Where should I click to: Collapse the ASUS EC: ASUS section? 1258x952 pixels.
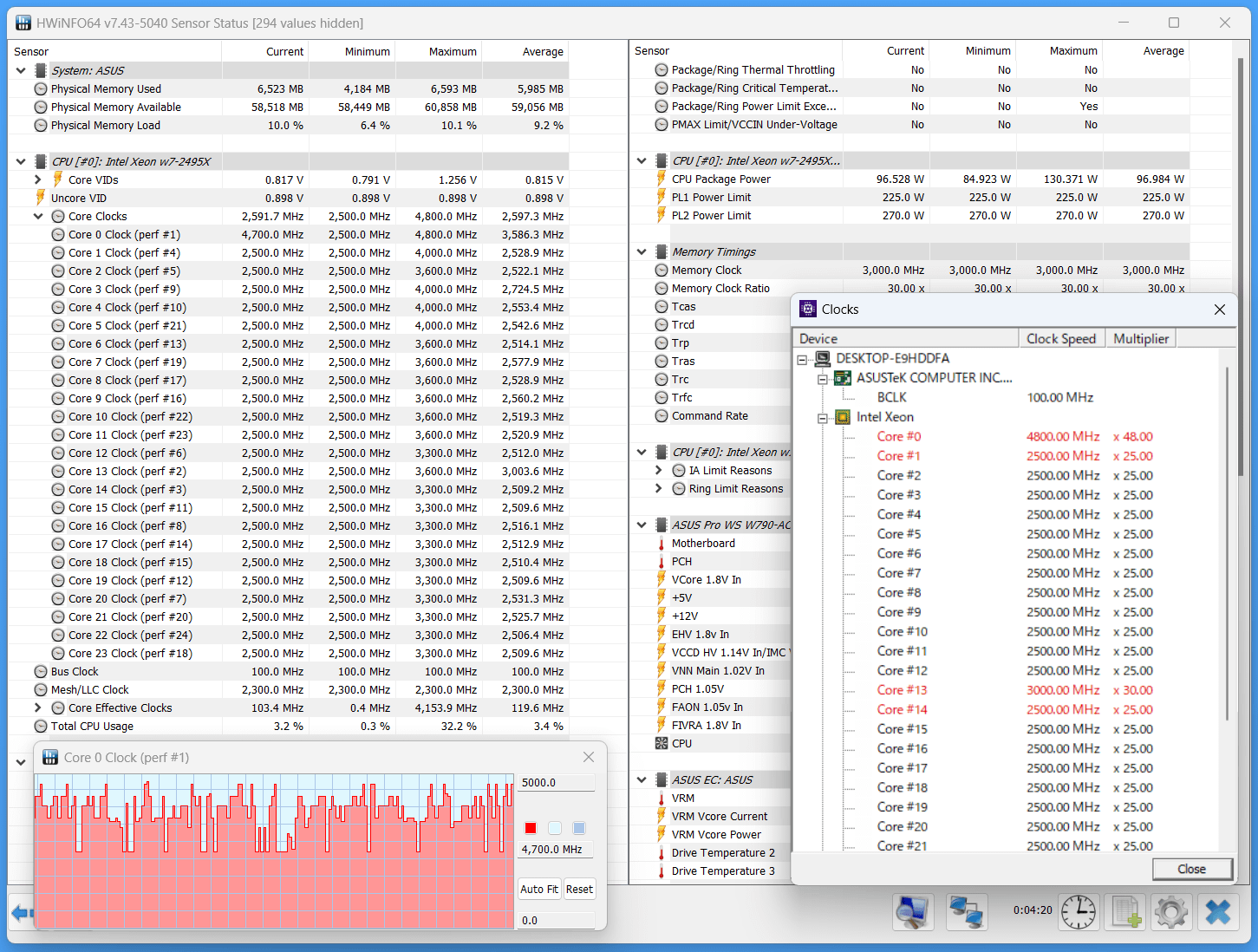point(642,779)
